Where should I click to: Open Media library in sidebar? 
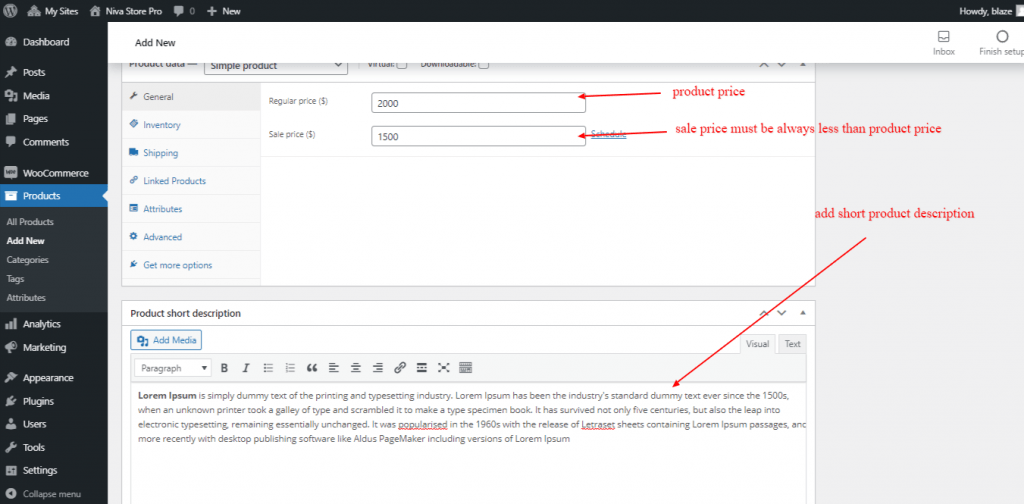coord(54,96)
